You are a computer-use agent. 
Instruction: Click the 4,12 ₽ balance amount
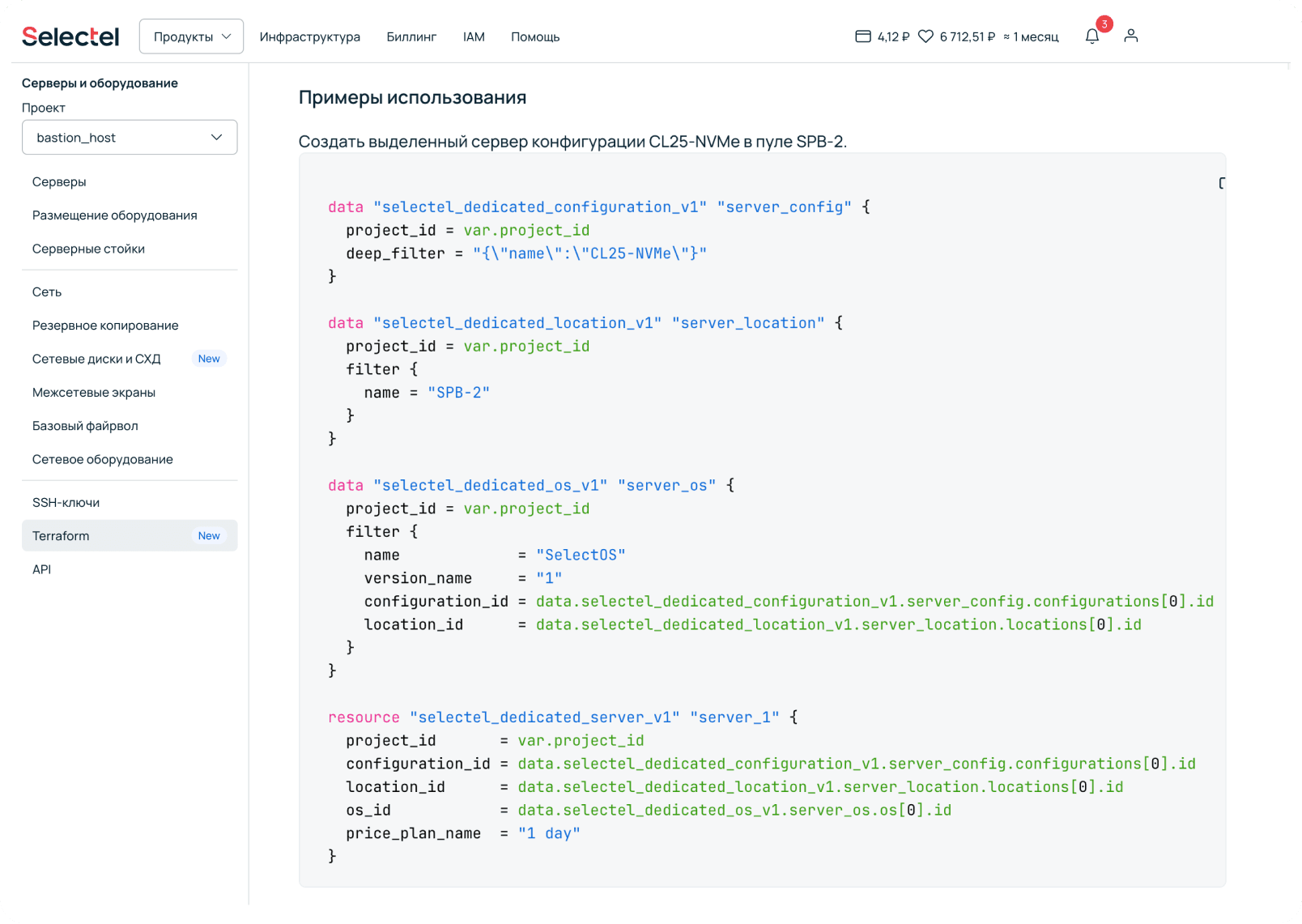point(894,37)
